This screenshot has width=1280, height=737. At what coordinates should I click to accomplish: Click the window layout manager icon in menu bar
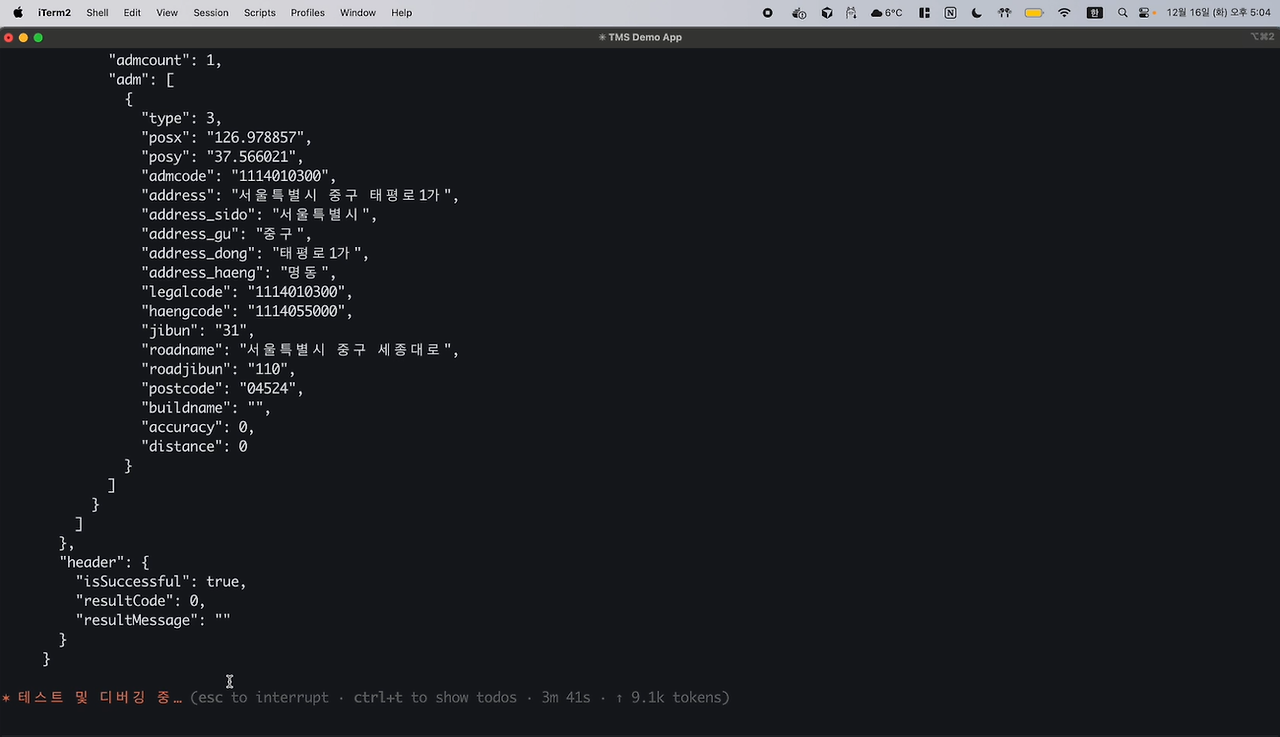coord(925,13)
